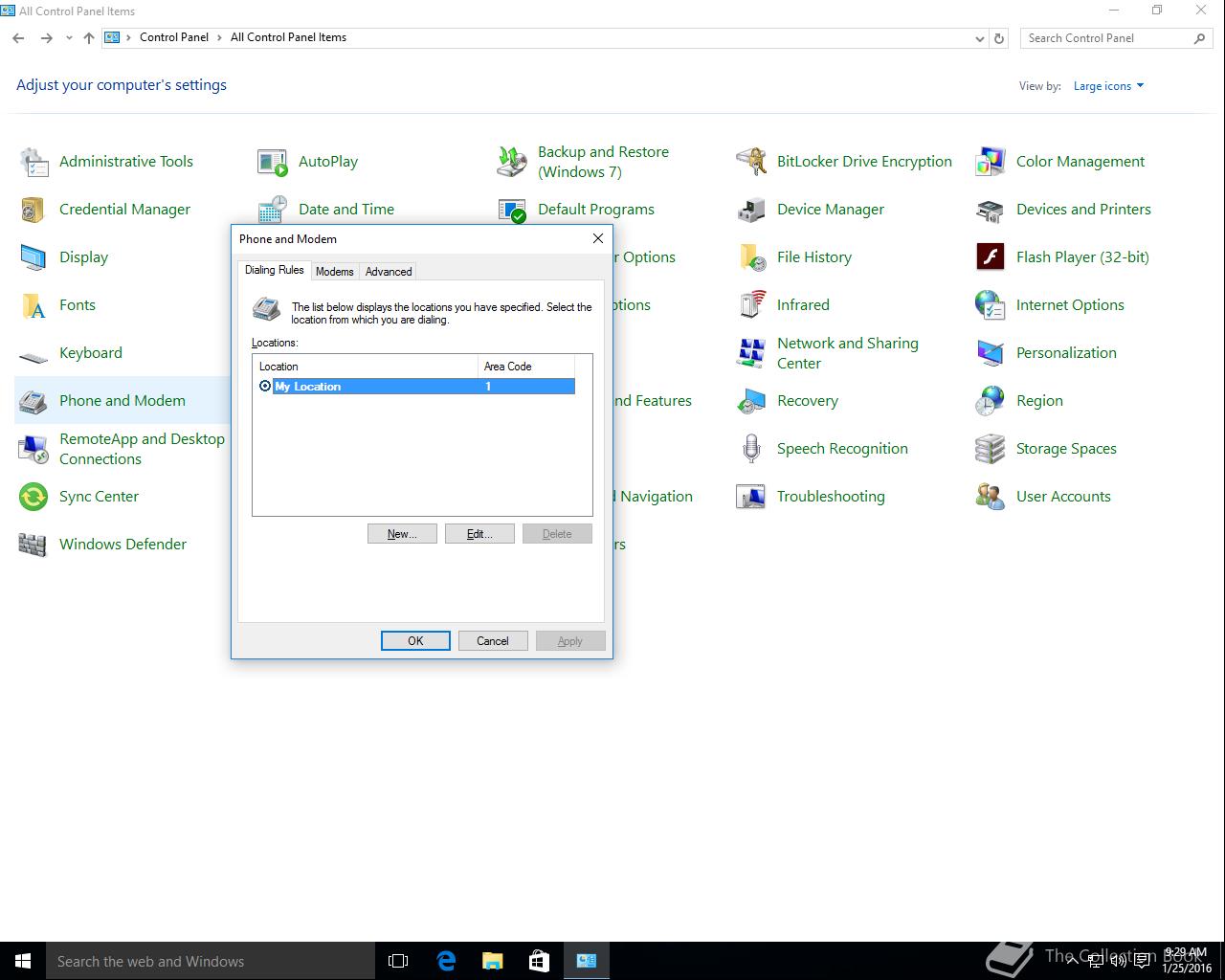Open the Default Programs icon
The width and height of the screenshot is (1225, 980).
tap(512, 210)
